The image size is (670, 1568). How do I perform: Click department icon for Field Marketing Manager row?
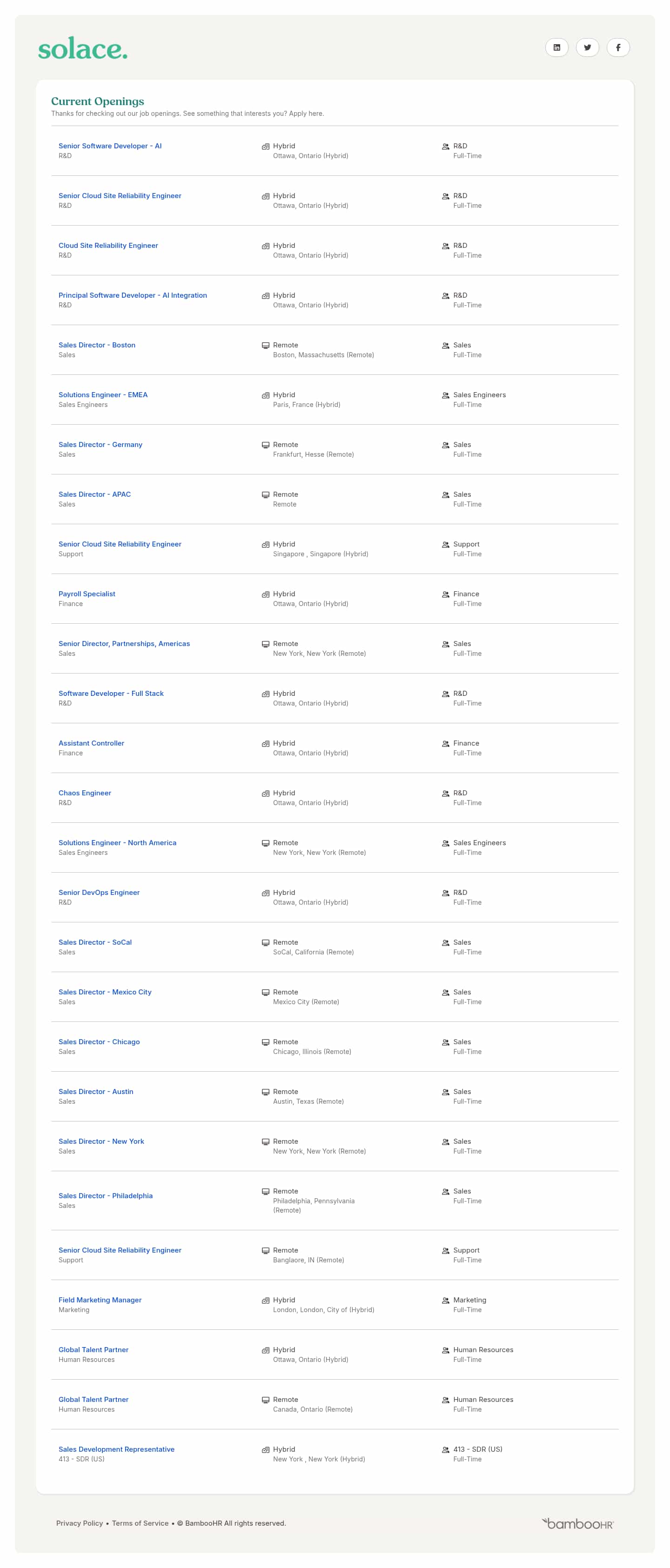[445, 1300]
